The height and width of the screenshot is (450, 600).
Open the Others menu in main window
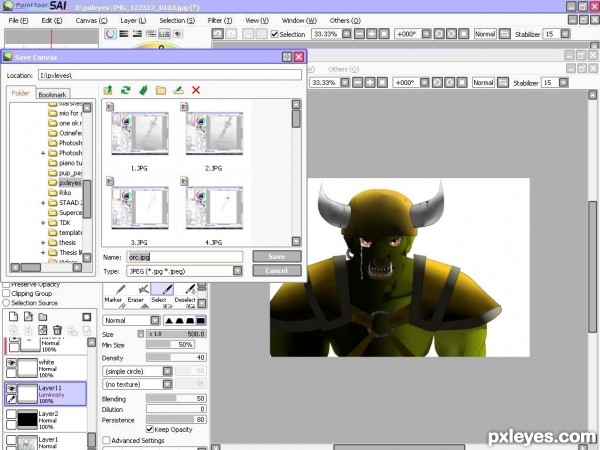tap(345, 20)
